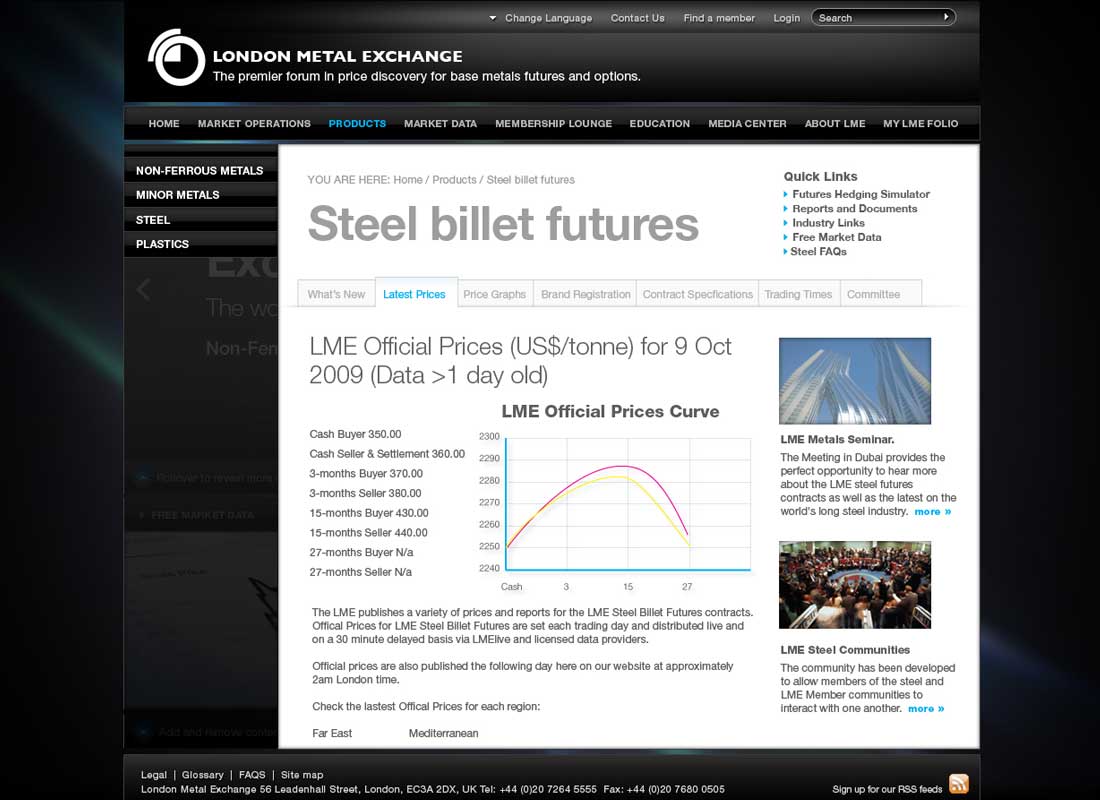Open the FAQS footer link
The height and width of the screenshot is (800, 1100).
(x=252, y=775)
